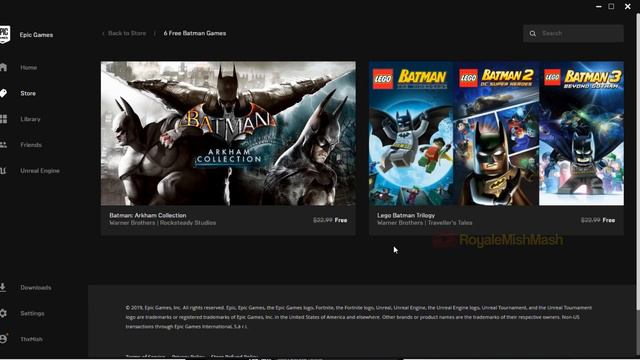Viewport: 640px width, 360px height.
Task: Click the Home house icon
Action: click(3, 67)
